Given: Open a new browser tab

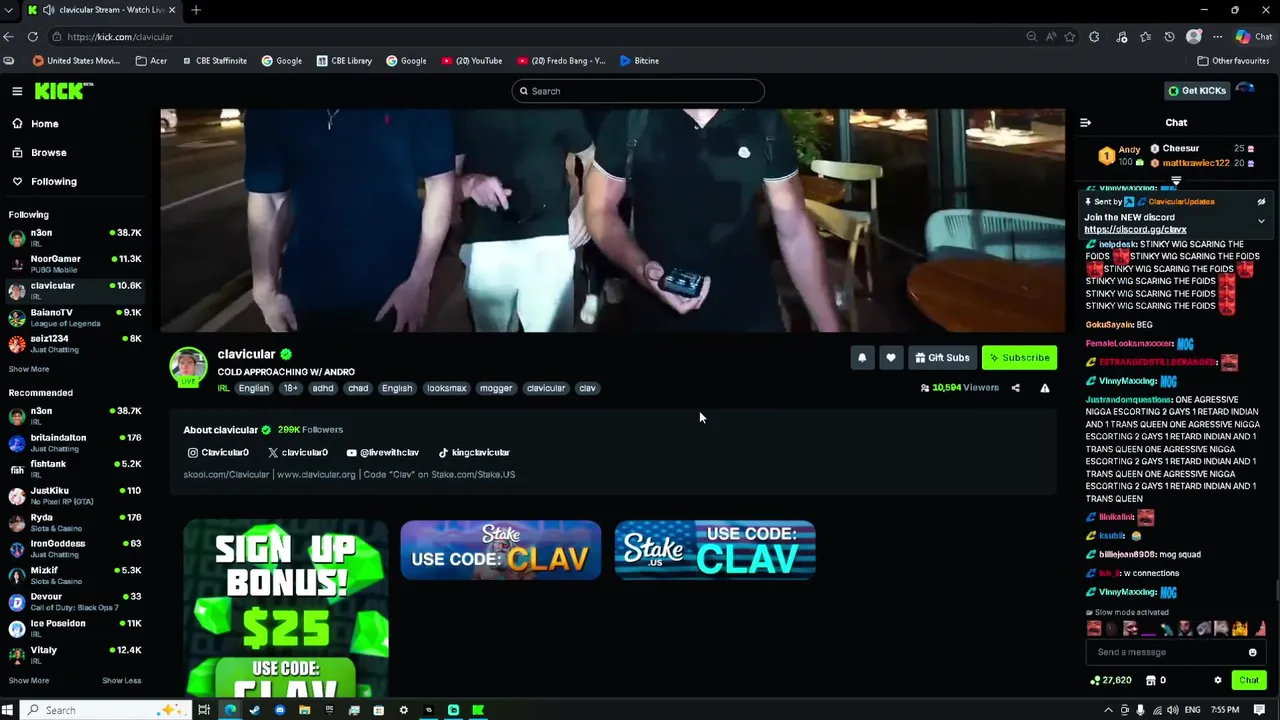Looking at the screenshot, I should (x=196, y=10).
